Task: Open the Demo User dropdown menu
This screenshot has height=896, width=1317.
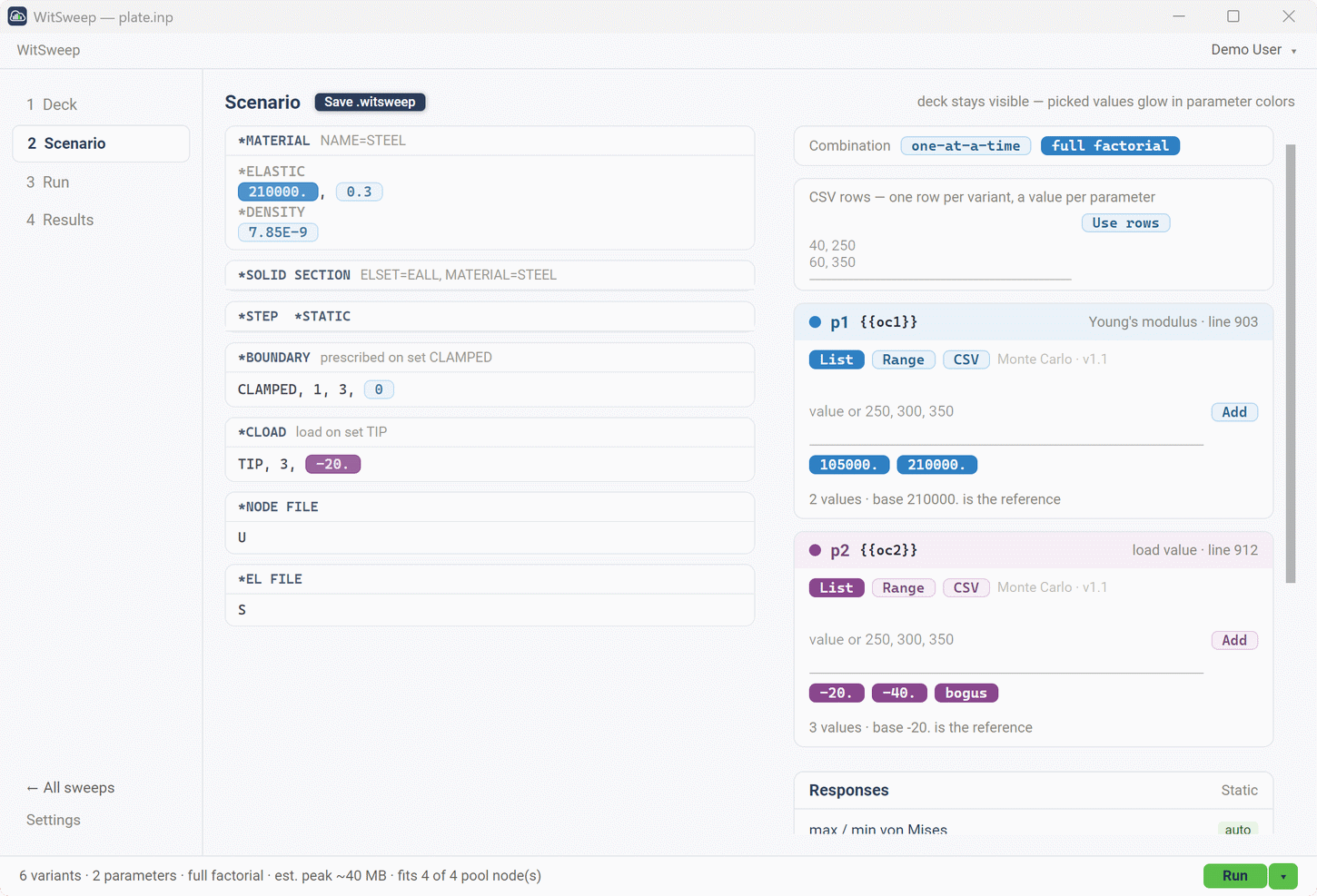Action: [1253, 50]
